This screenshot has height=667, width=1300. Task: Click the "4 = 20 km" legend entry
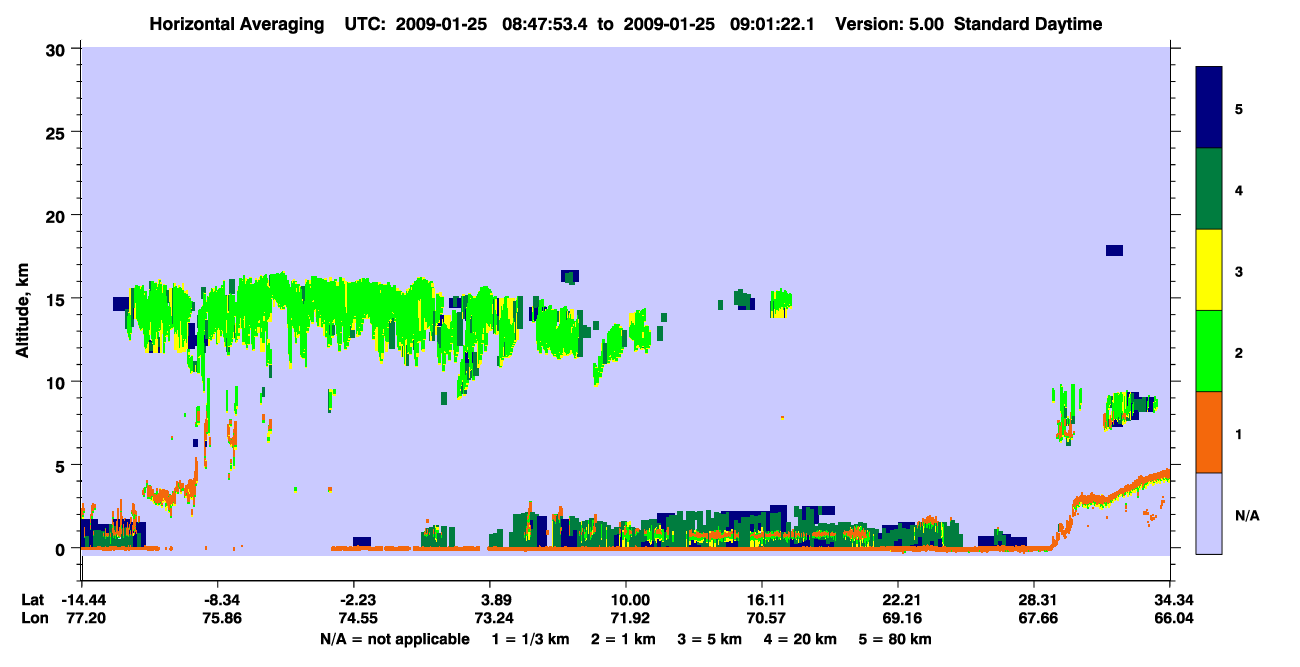(799, 639)
